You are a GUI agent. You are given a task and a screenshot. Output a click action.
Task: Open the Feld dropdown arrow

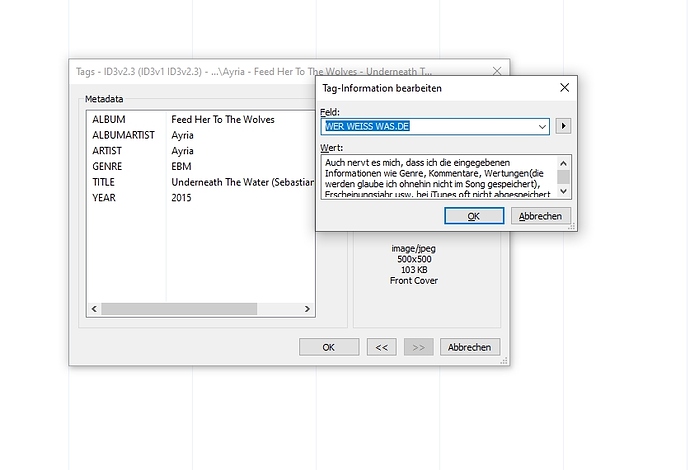pos(542,127)
